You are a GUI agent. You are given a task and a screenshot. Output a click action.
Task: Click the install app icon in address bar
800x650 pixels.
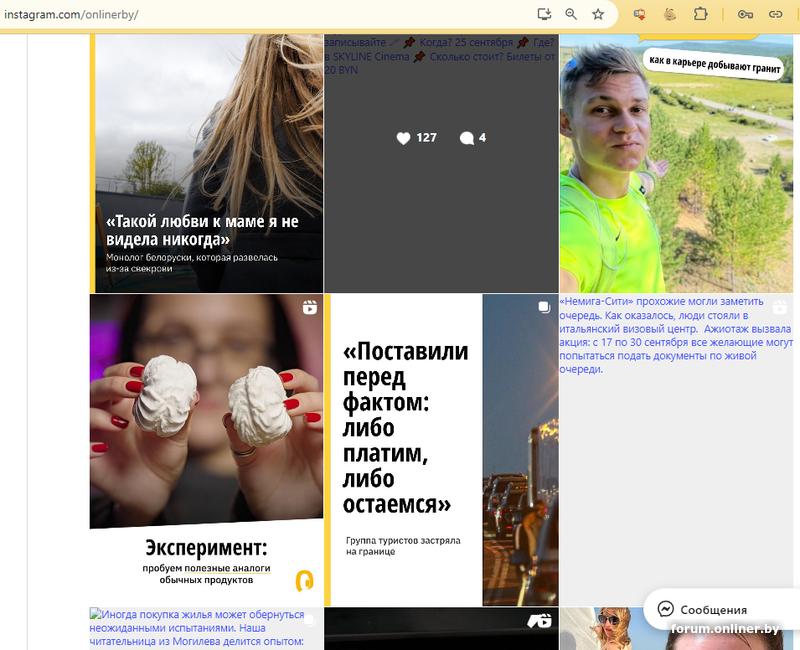[x=544, y=14]
